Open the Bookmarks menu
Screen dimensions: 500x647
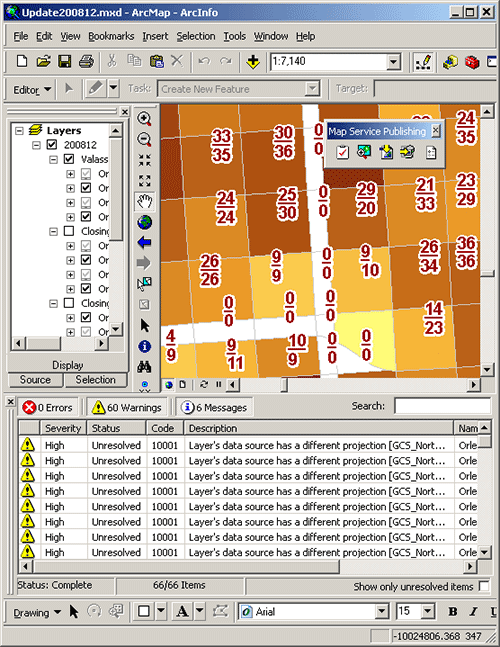click(111, 36)
